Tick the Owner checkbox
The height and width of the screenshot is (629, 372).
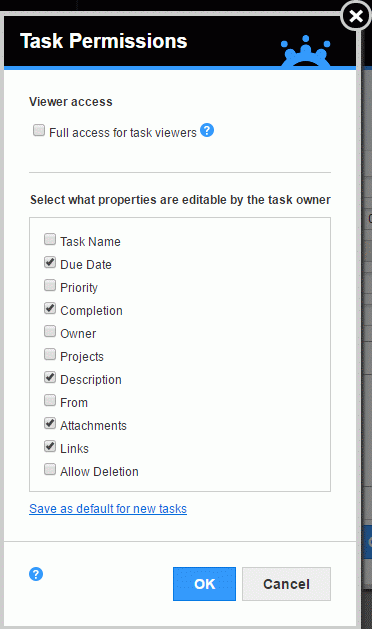tap(50, 331)
